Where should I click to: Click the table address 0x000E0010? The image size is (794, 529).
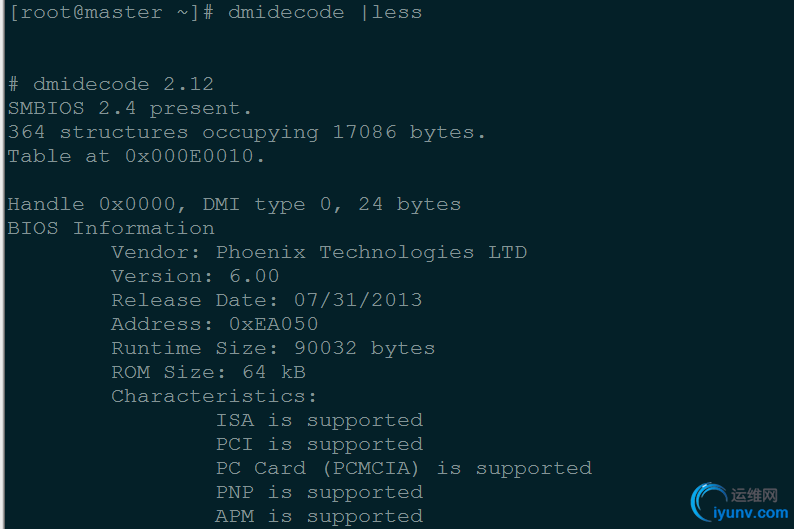click(x=189, y=156)
